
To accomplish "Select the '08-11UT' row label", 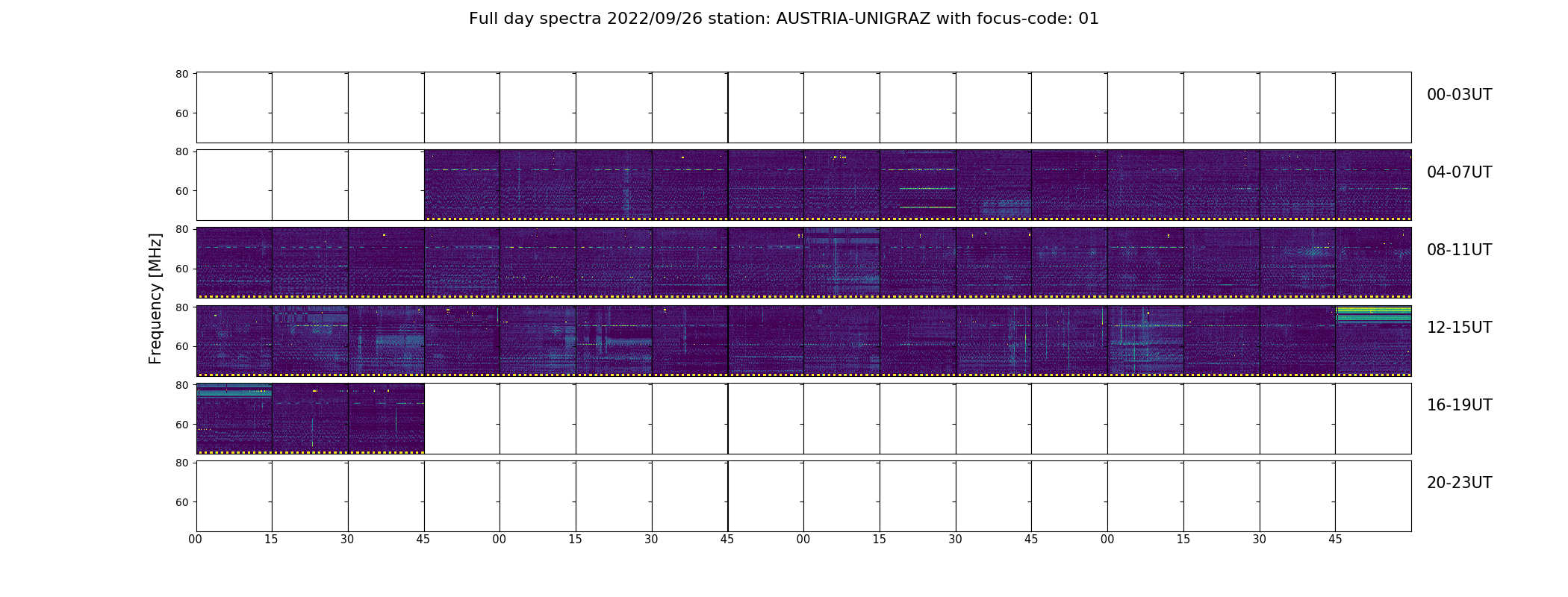I will 1459,250.
